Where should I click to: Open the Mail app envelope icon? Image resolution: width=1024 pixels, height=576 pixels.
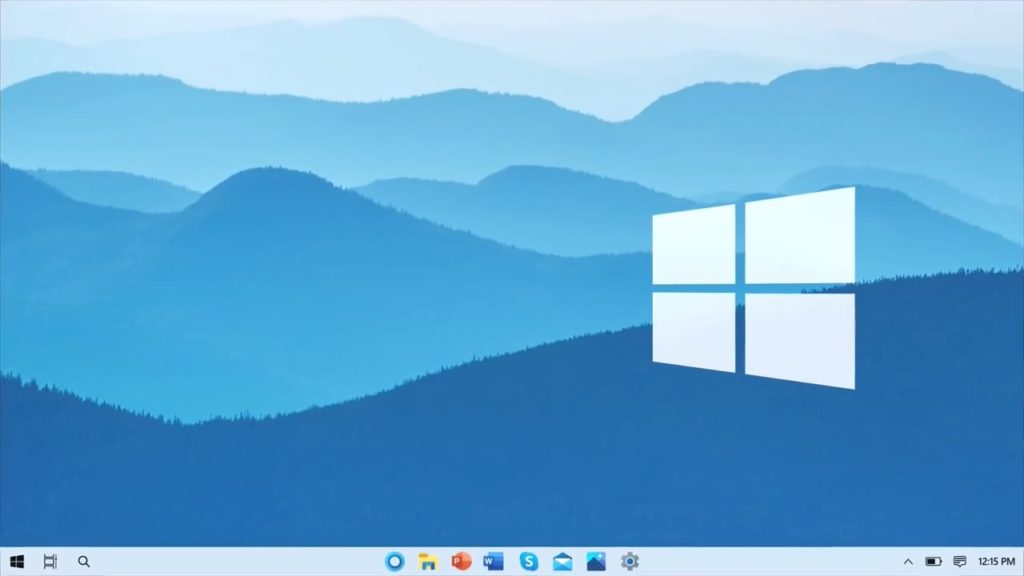pos(562,561)
